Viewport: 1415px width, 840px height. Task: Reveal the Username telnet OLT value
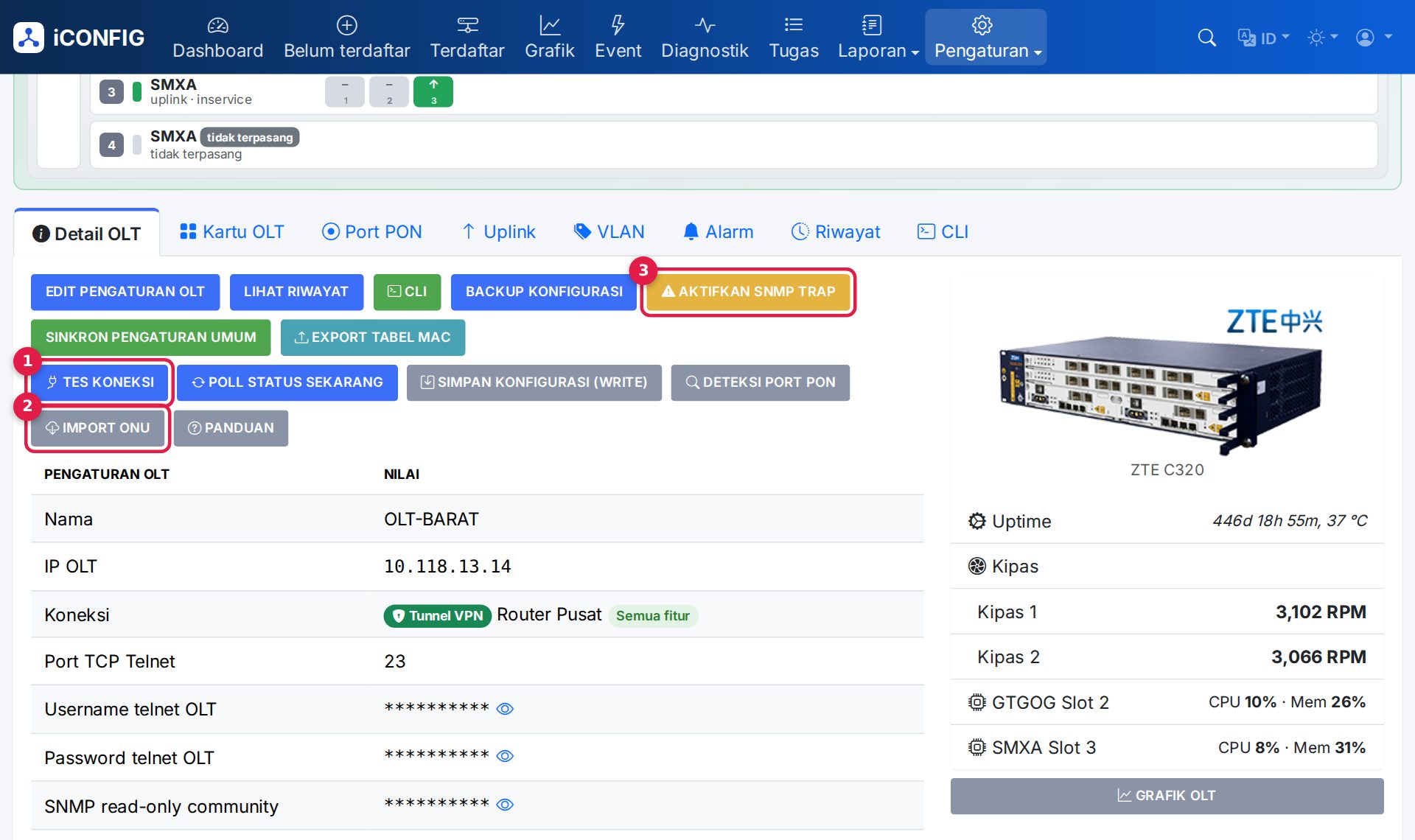pos(505,709)
